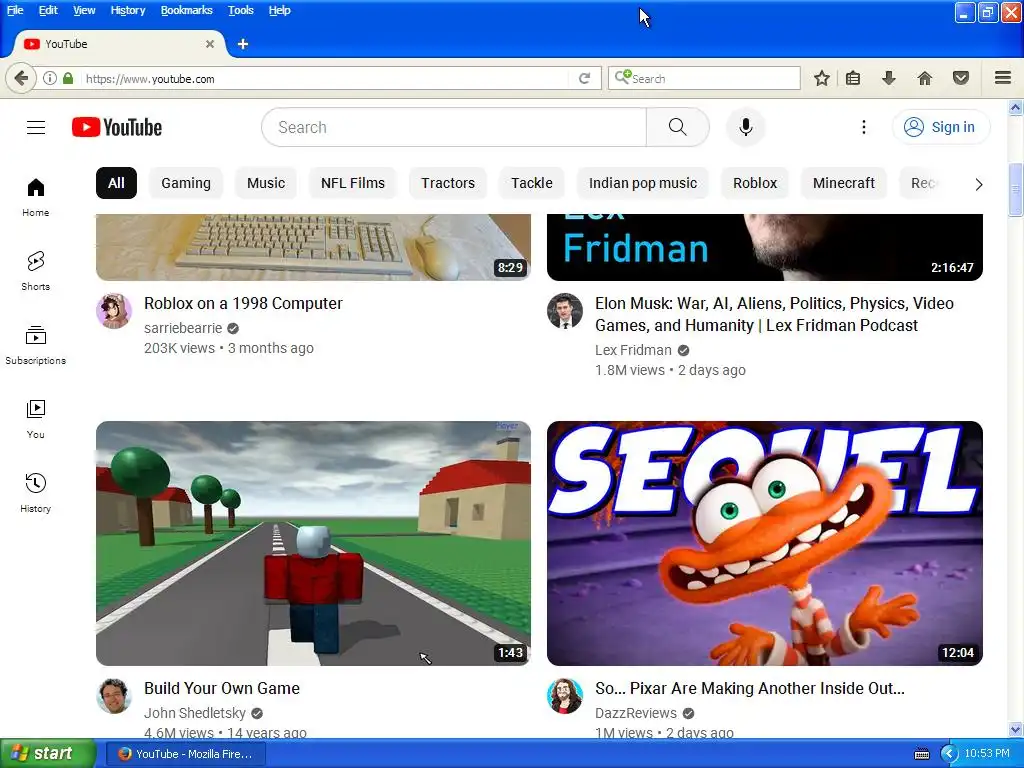Image resolution: width=1024 pixels, height=768 pixels.
Task: Click the Sign in button
Action: (x=940, y=127)
